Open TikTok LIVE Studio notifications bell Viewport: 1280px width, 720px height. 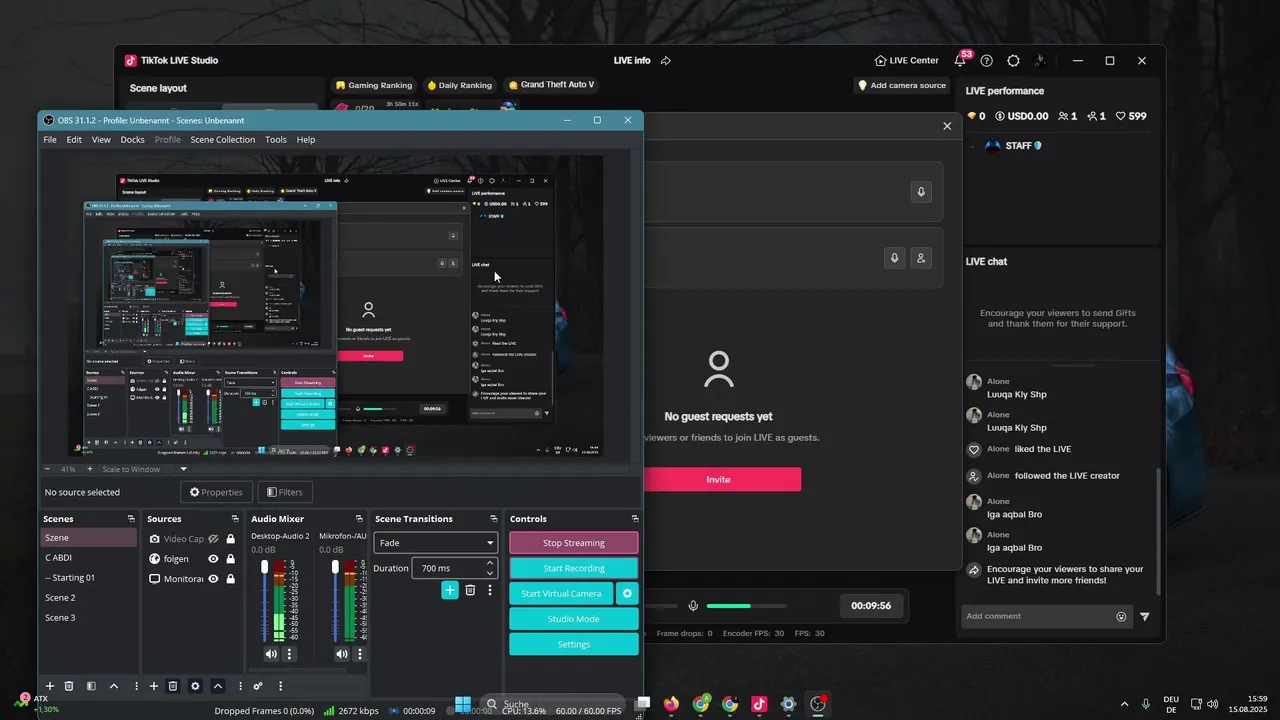click(960, 60)
